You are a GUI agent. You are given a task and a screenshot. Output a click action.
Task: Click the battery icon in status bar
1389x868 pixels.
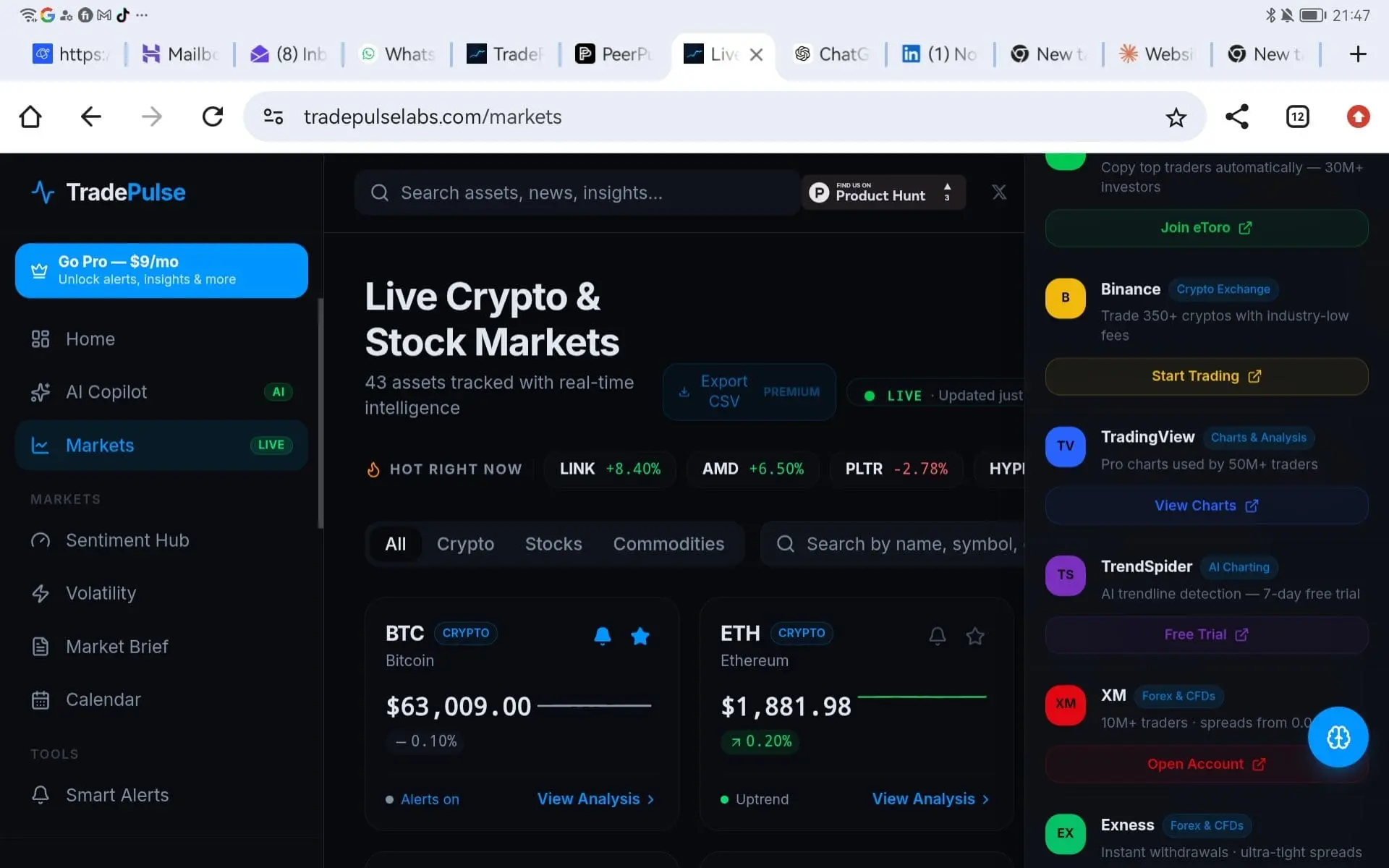1312,15
